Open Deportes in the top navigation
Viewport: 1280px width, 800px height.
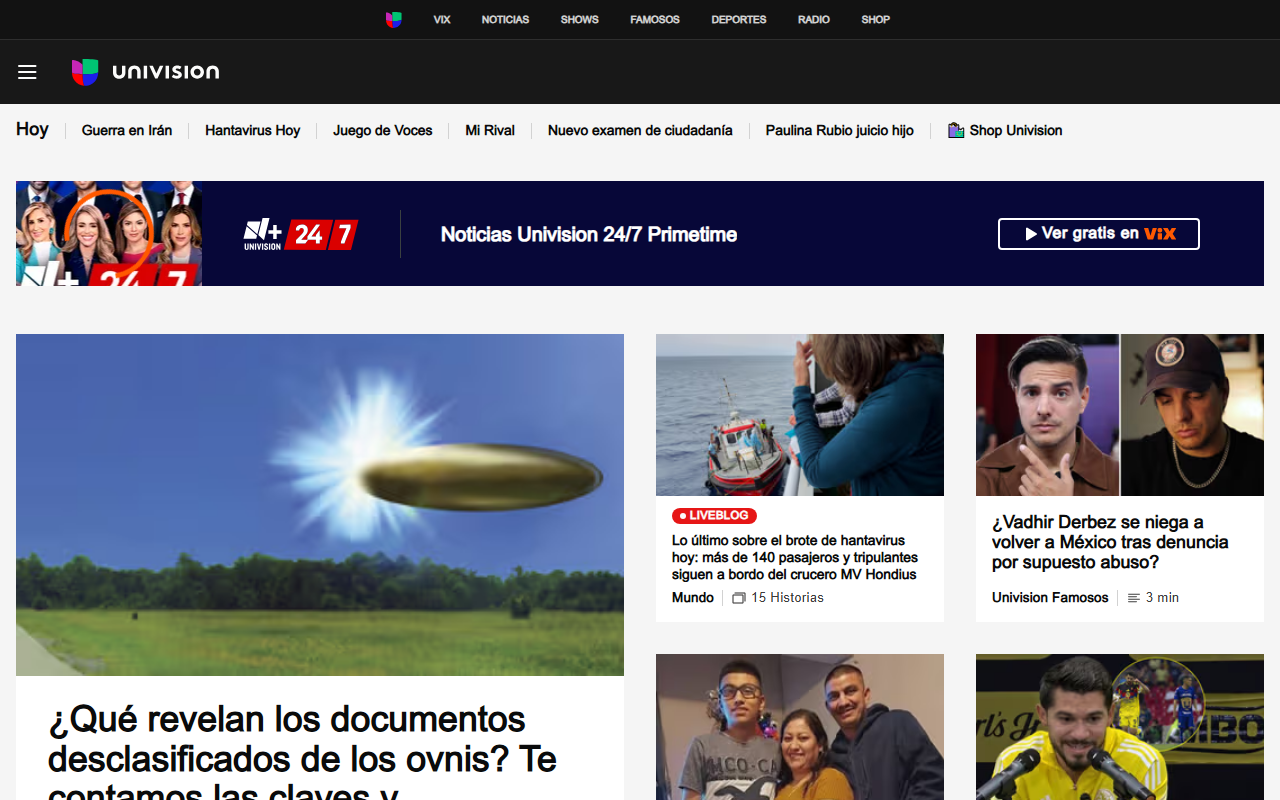coord(739,20)
